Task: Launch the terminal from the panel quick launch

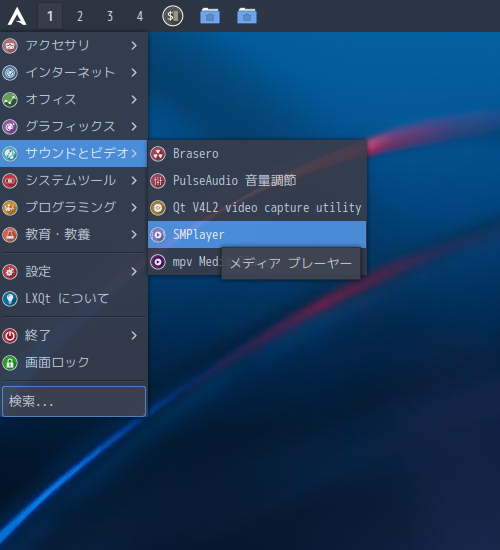Action: pyautogui.click(x=172, y=16)
